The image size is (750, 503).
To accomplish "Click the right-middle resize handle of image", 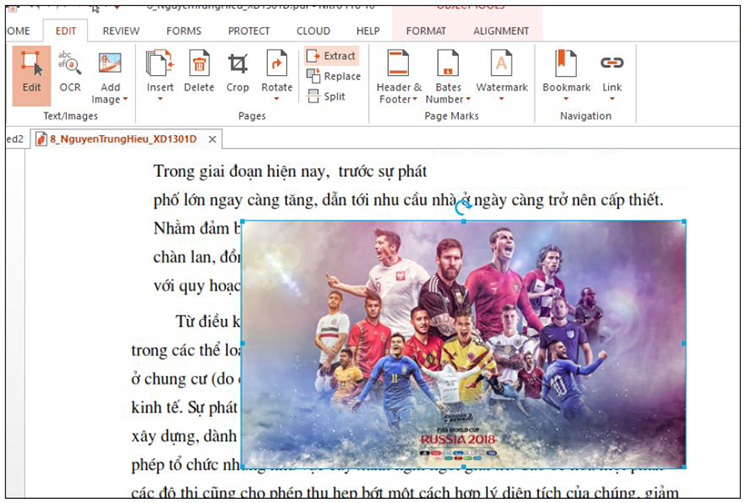I will coord(684,343).
